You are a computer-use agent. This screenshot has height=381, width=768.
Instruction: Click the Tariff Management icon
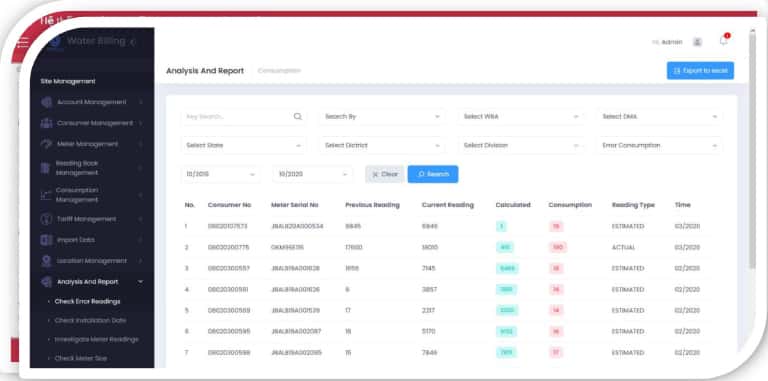[x=47, y=219]
